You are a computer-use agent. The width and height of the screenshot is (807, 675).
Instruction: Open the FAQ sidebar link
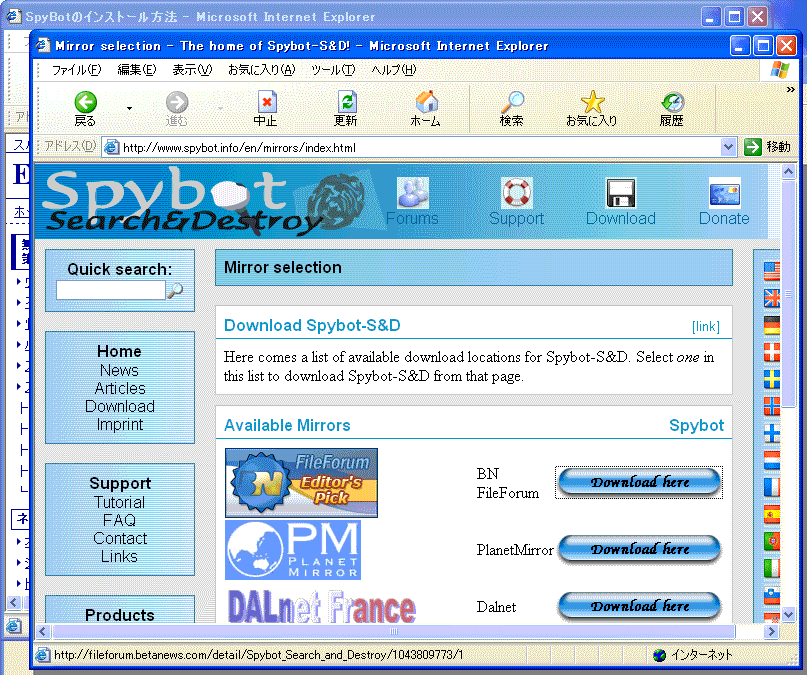[119, 520]
